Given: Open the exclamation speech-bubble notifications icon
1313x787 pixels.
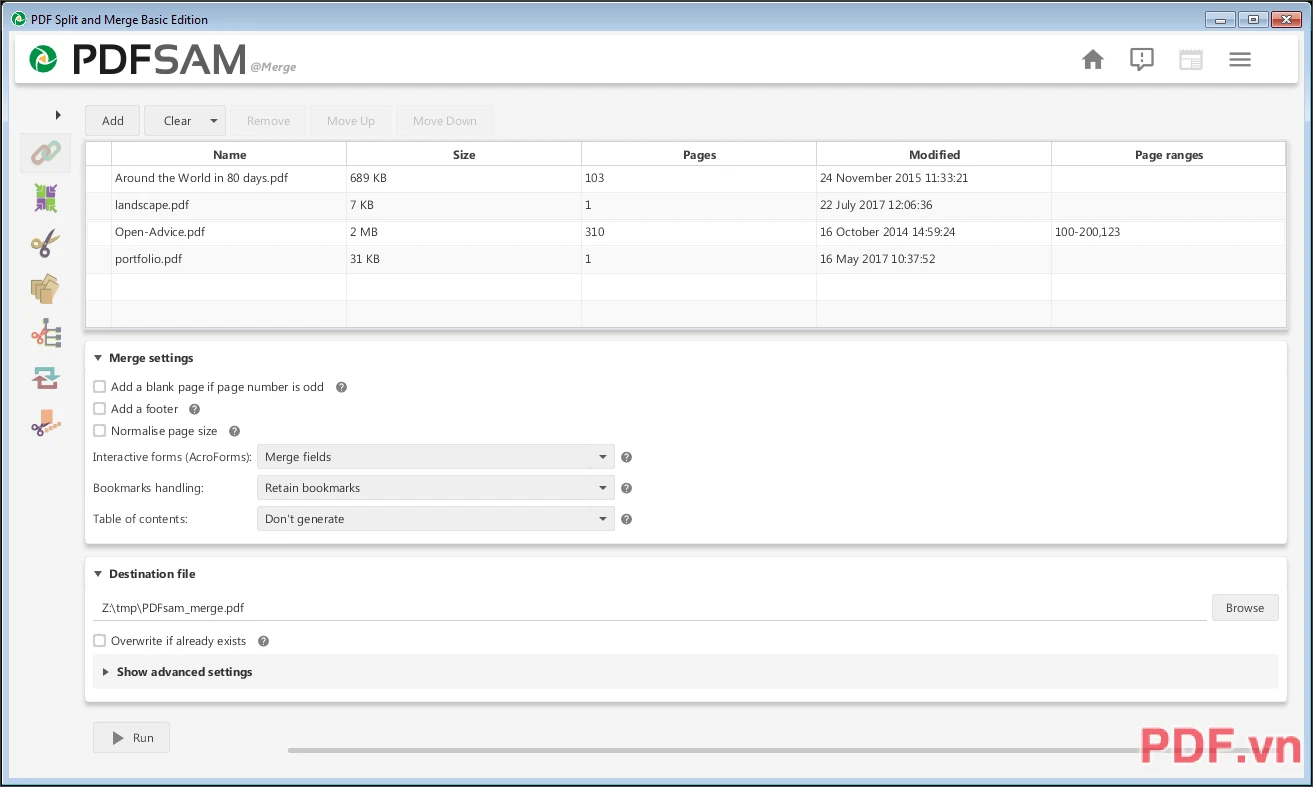Looking at the screenshot, I should point(1142,60).
